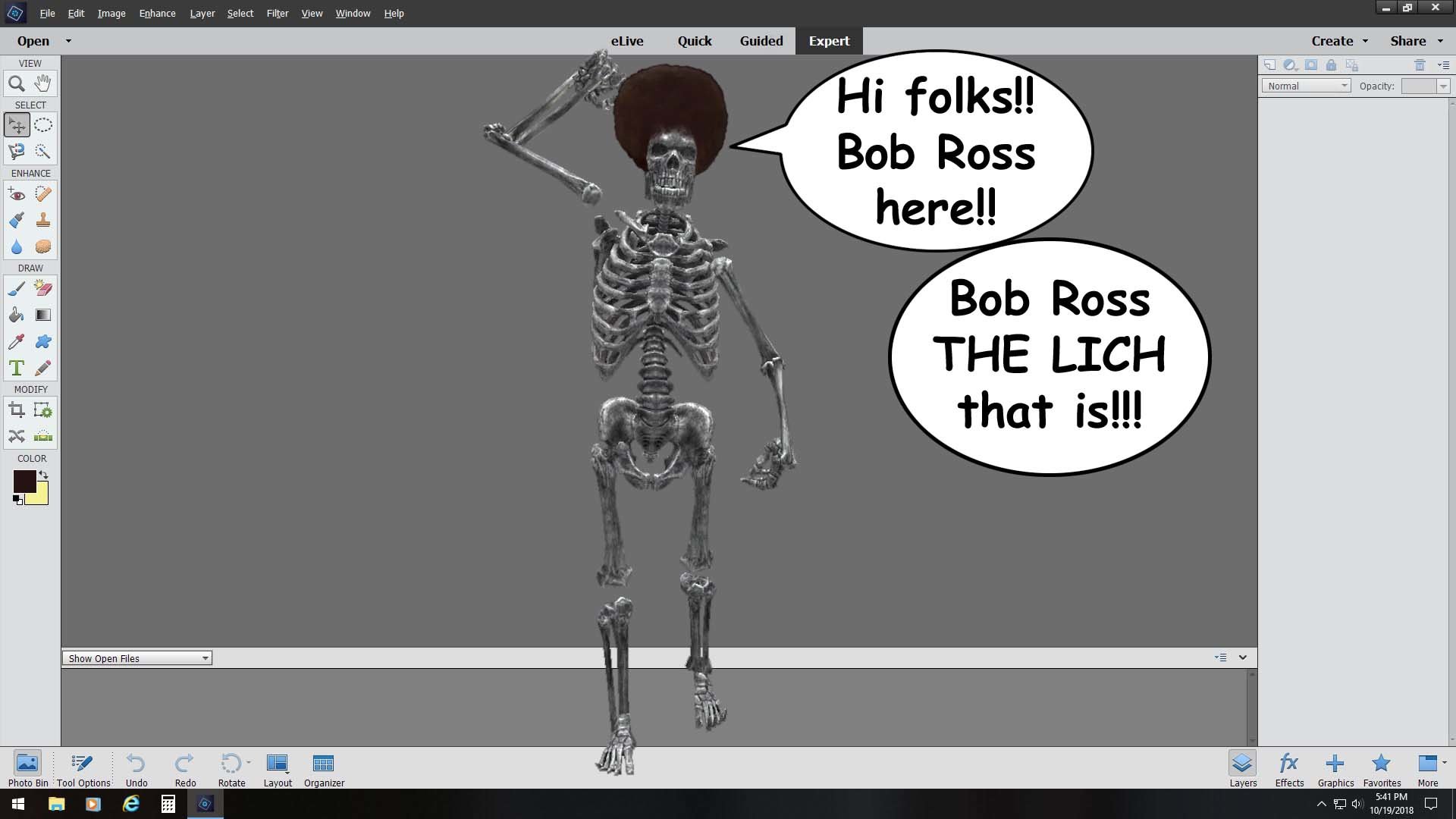Image resolution: width=1456 pixels, height=819 pixels.
Task: Expand the Share dropdown arrow
Action: point(1440,41)
